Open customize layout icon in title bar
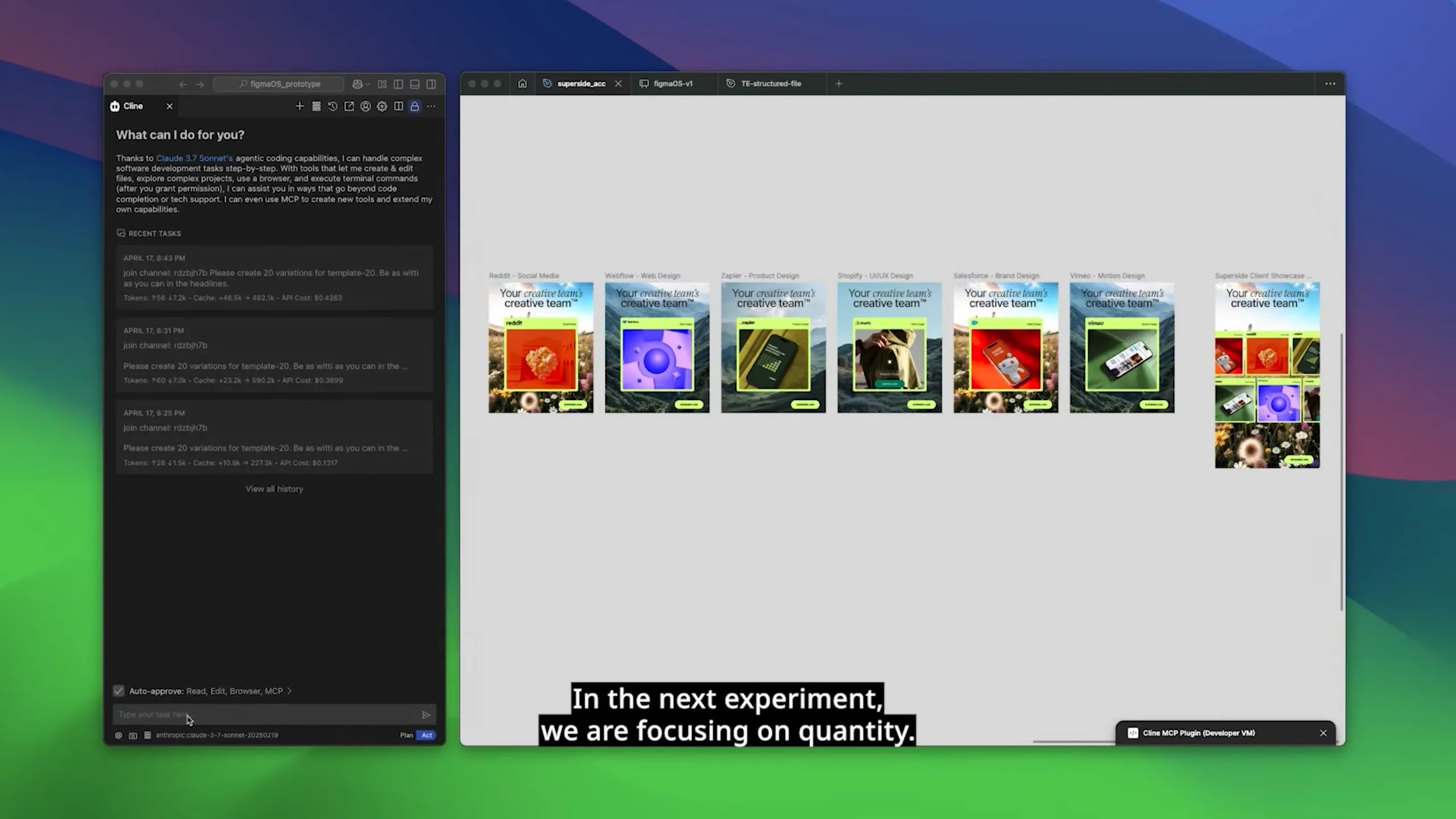 point(382,84)
